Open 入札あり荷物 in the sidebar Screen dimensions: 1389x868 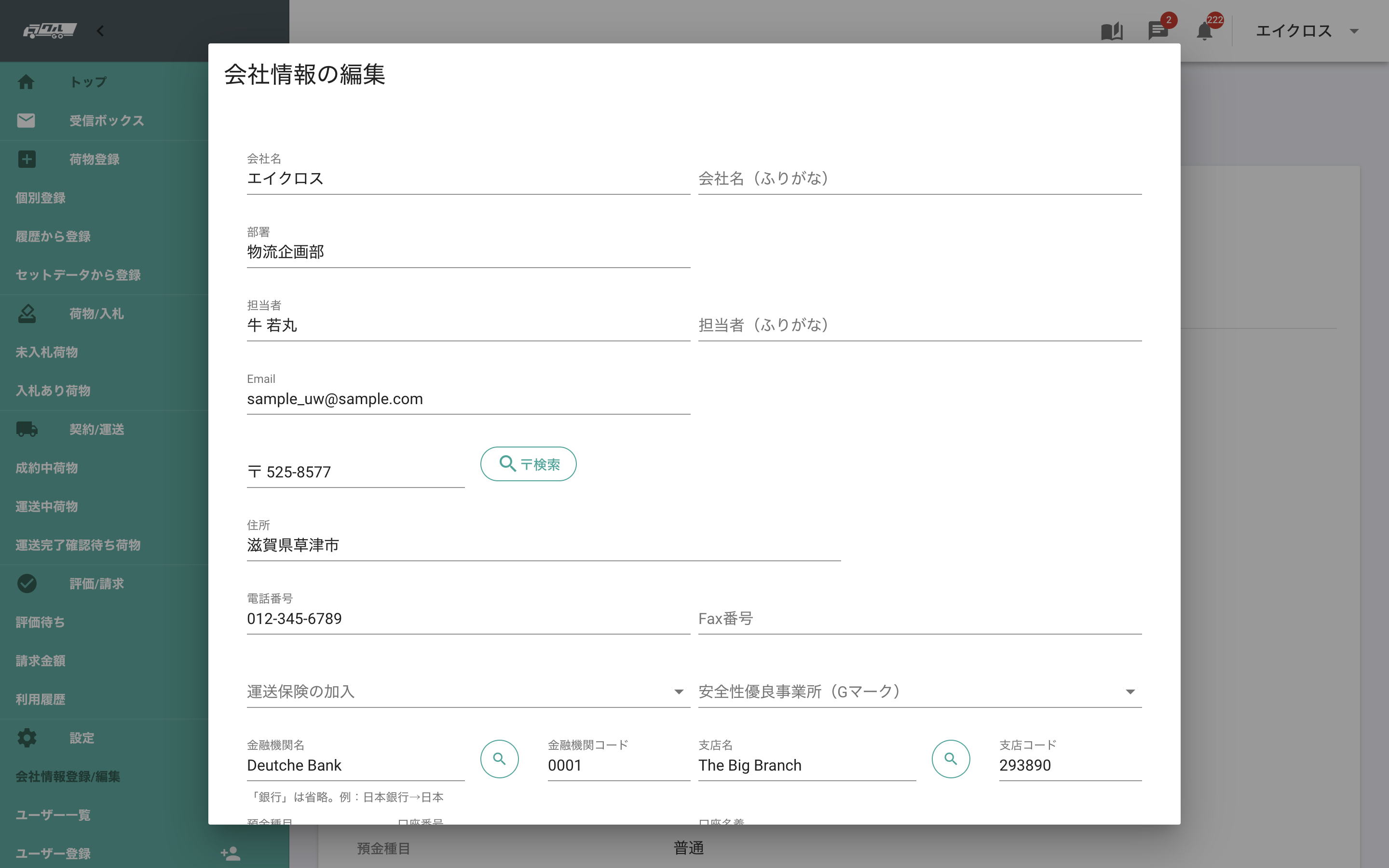53,391
